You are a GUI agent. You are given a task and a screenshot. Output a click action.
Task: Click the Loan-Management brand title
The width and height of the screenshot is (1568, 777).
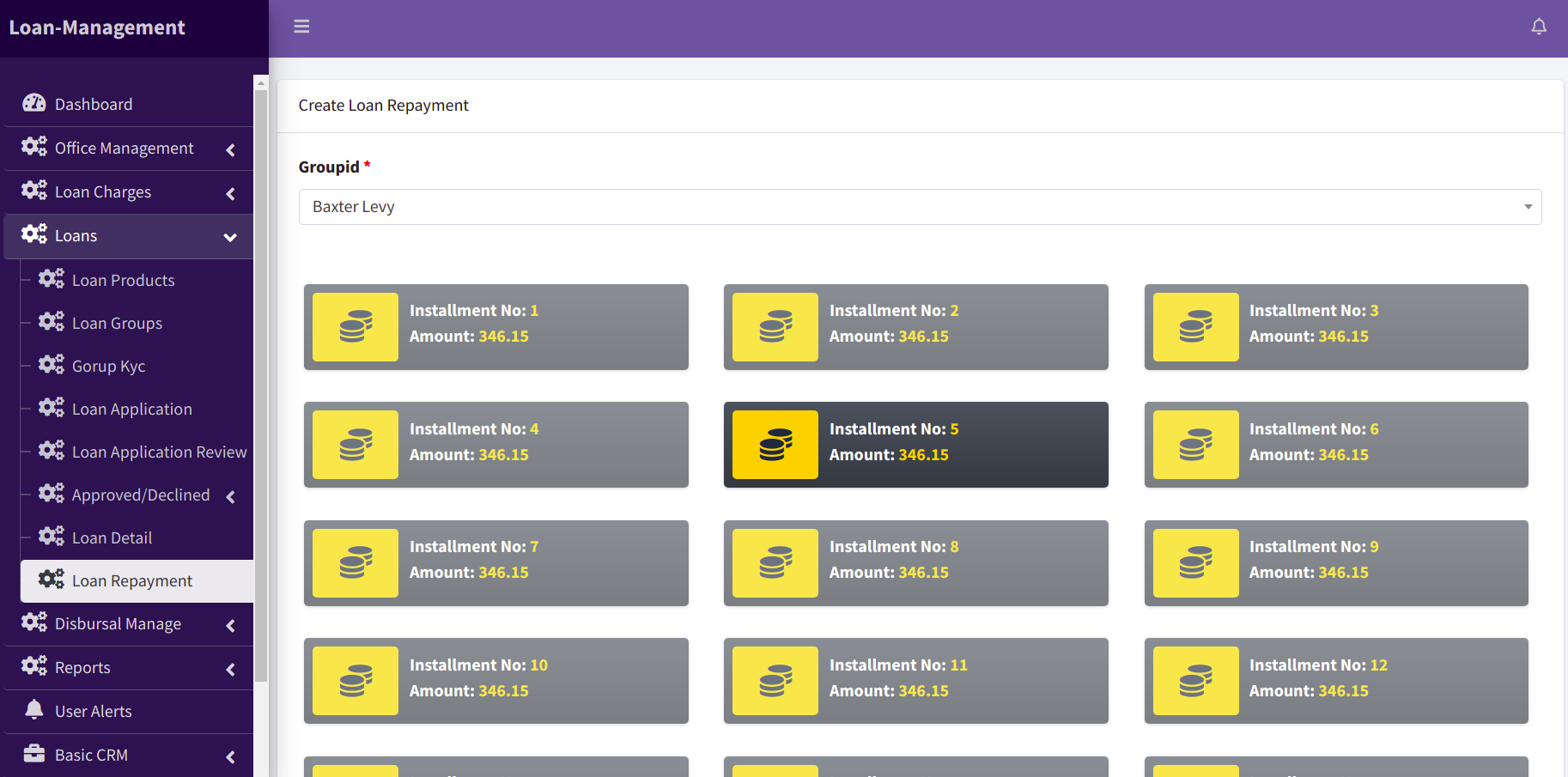click(x=97, y=27)
